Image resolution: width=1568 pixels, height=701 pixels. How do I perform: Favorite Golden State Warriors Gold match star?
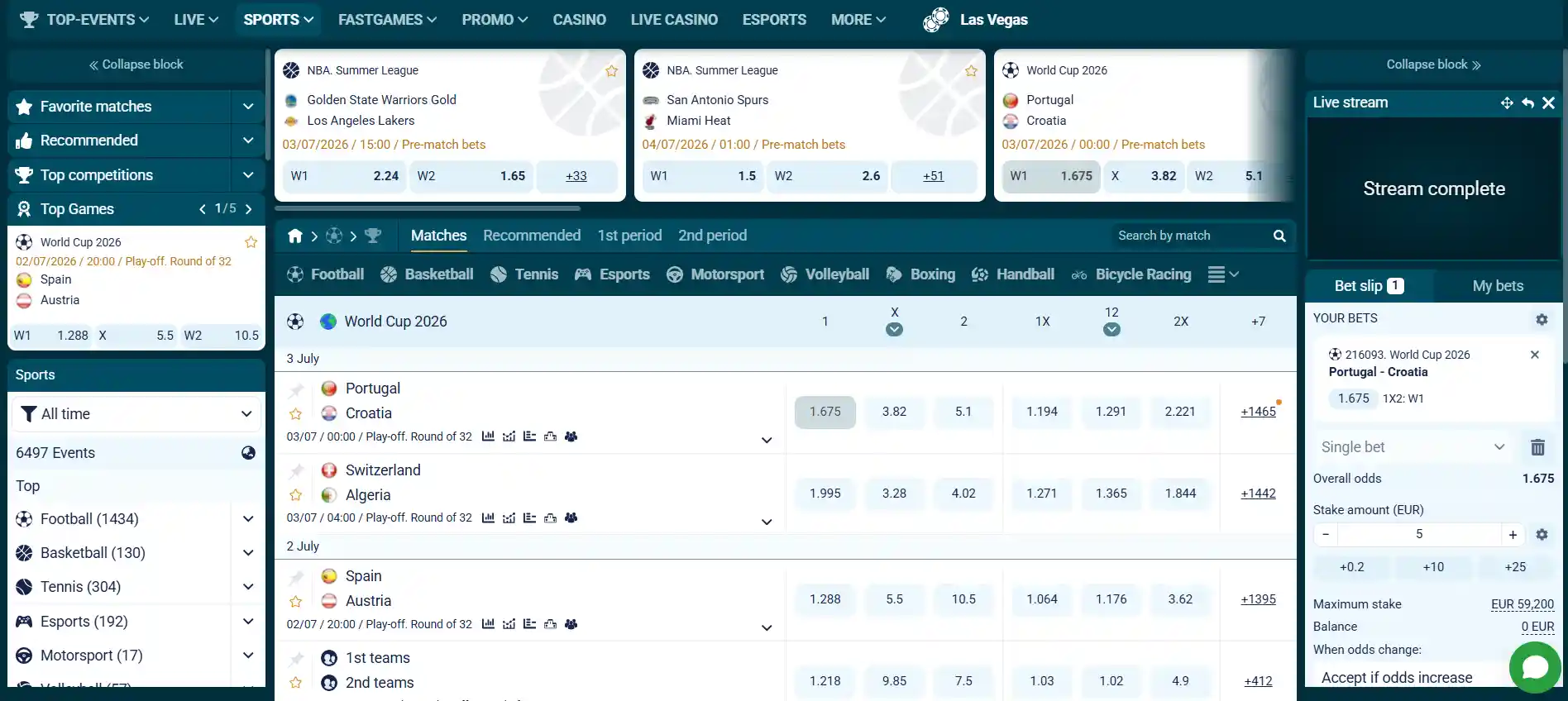click(x=611, y=71)
